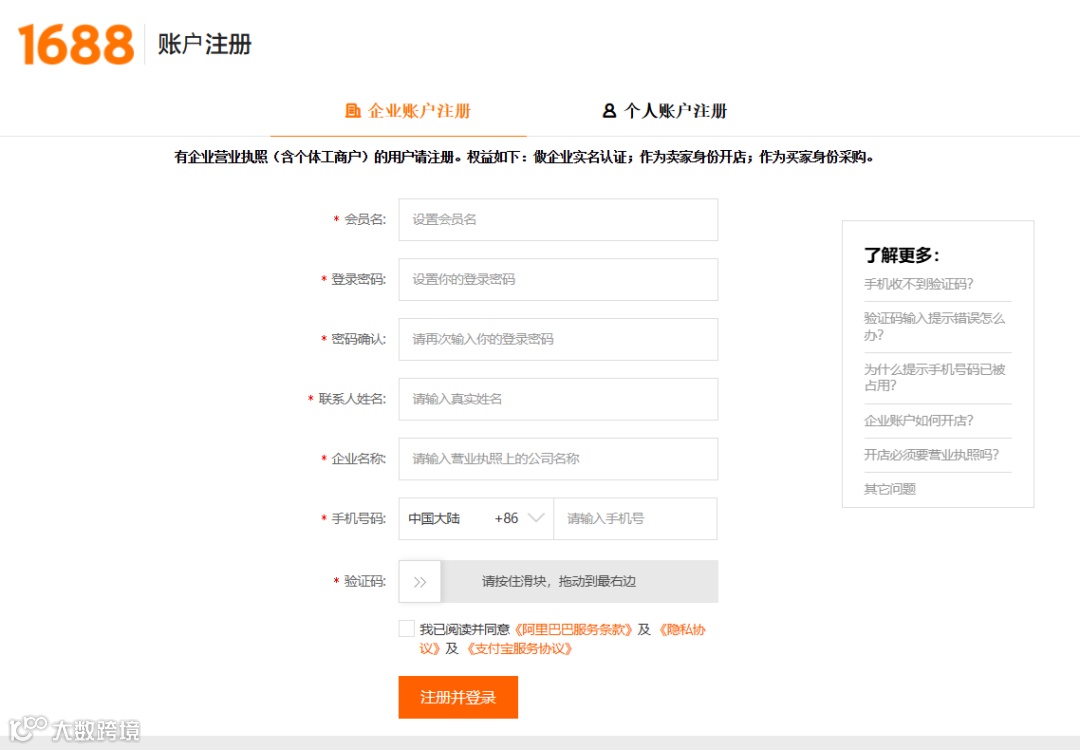Tick the 我已阅读并同意 agreement checkbox
The image size is (1080, 750).
click(x=406, y=628)
